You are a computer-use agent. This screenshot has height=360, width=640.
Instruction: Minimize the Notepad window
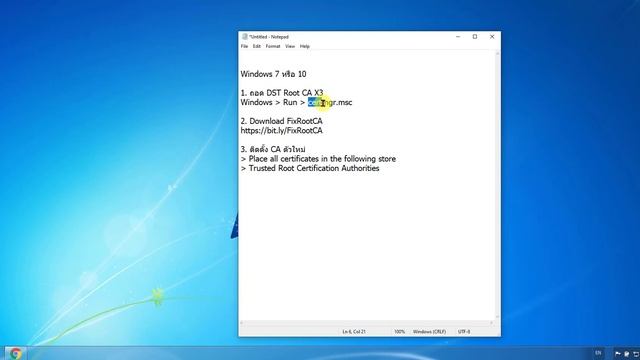click(x=458, y=37)
